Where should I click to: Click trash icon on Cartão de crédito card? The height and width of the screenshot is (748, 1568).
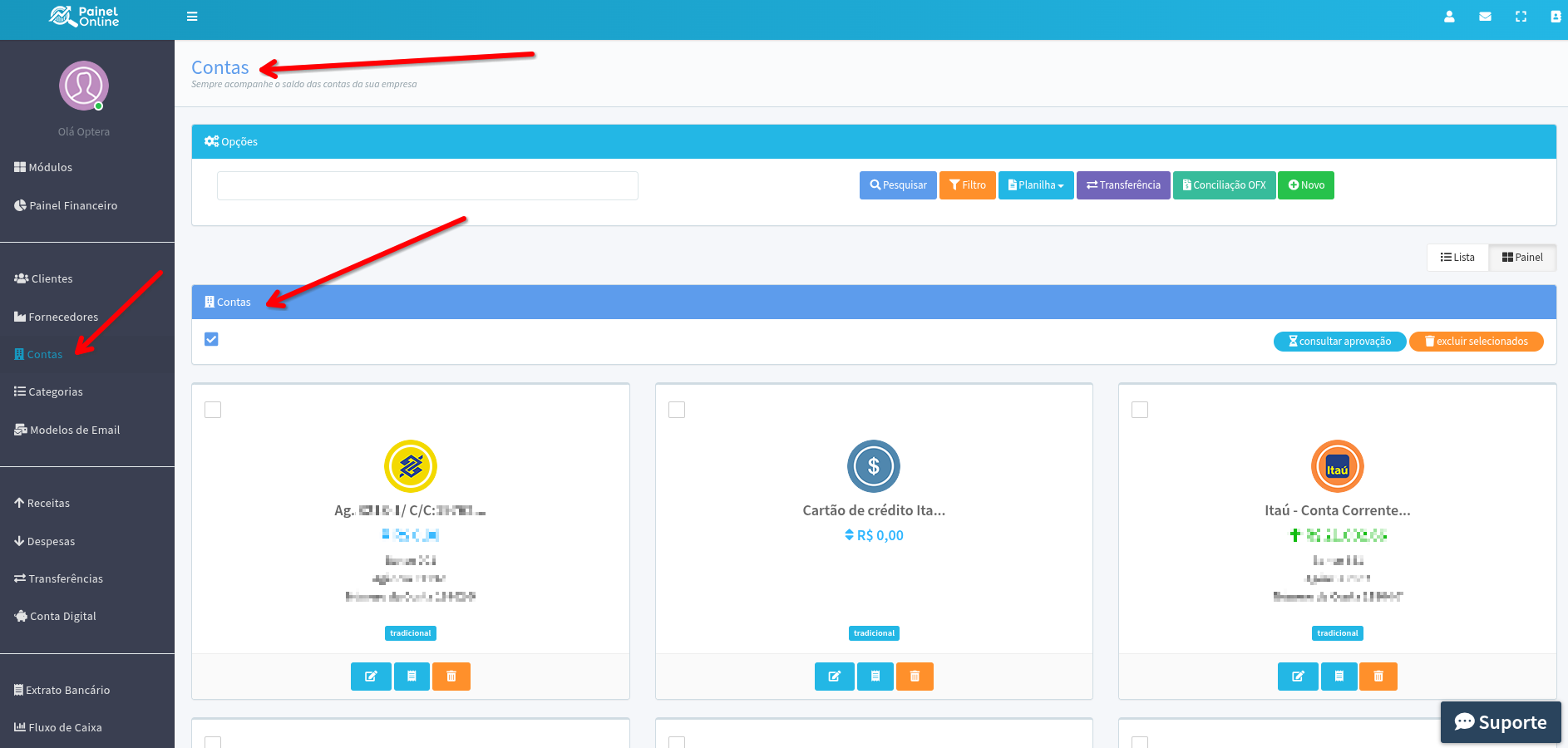[x=915, y=677]
